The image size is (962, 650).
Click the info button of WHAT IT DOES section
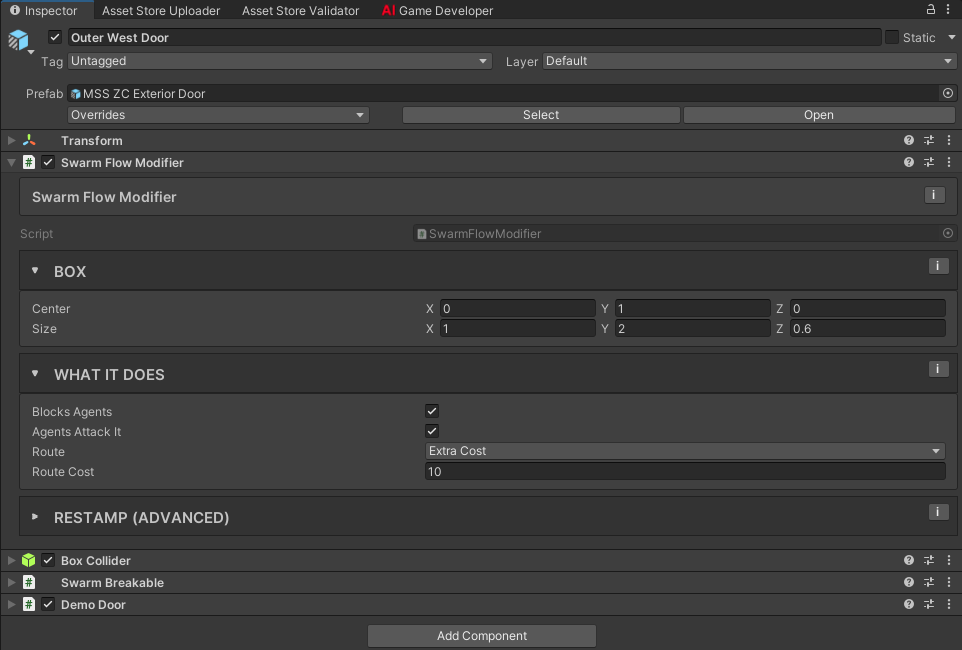pyautogui.click(x=938, y=369)
